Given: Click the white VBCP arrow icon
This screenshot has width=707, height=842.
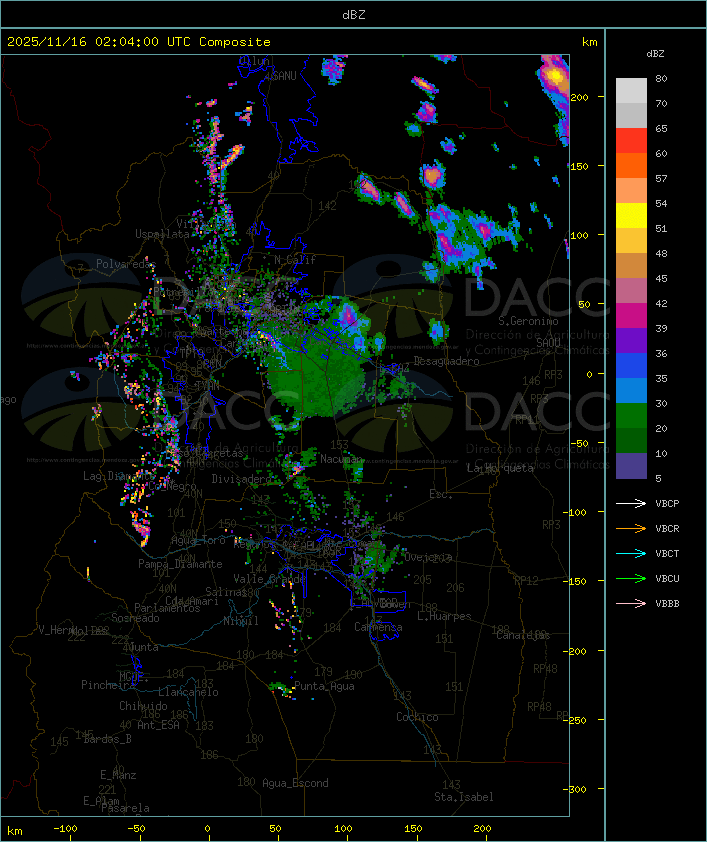Looking at the screenshot, I should [631, 503].
